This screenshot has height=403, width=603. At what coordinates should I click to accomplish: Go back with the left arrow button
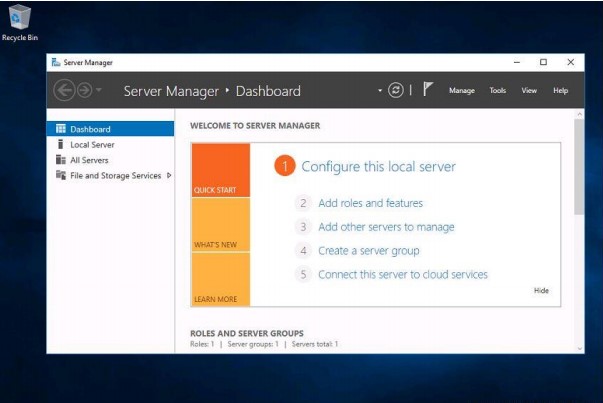point(64,90)
